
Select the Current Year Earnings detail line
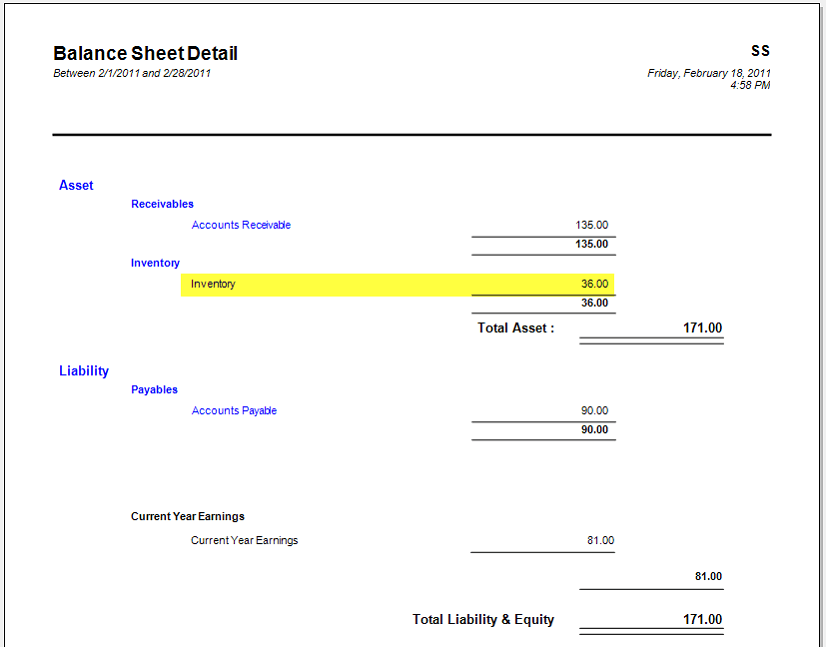pyautogui.click(x=244, y=540)
